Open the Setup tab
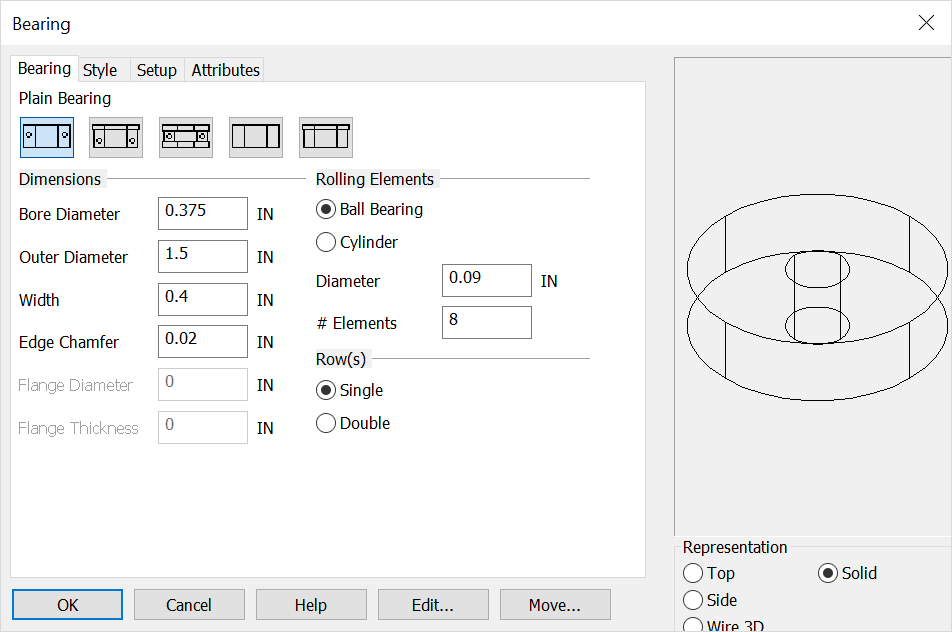Screen dimensions: 952x632 [156, 69]
